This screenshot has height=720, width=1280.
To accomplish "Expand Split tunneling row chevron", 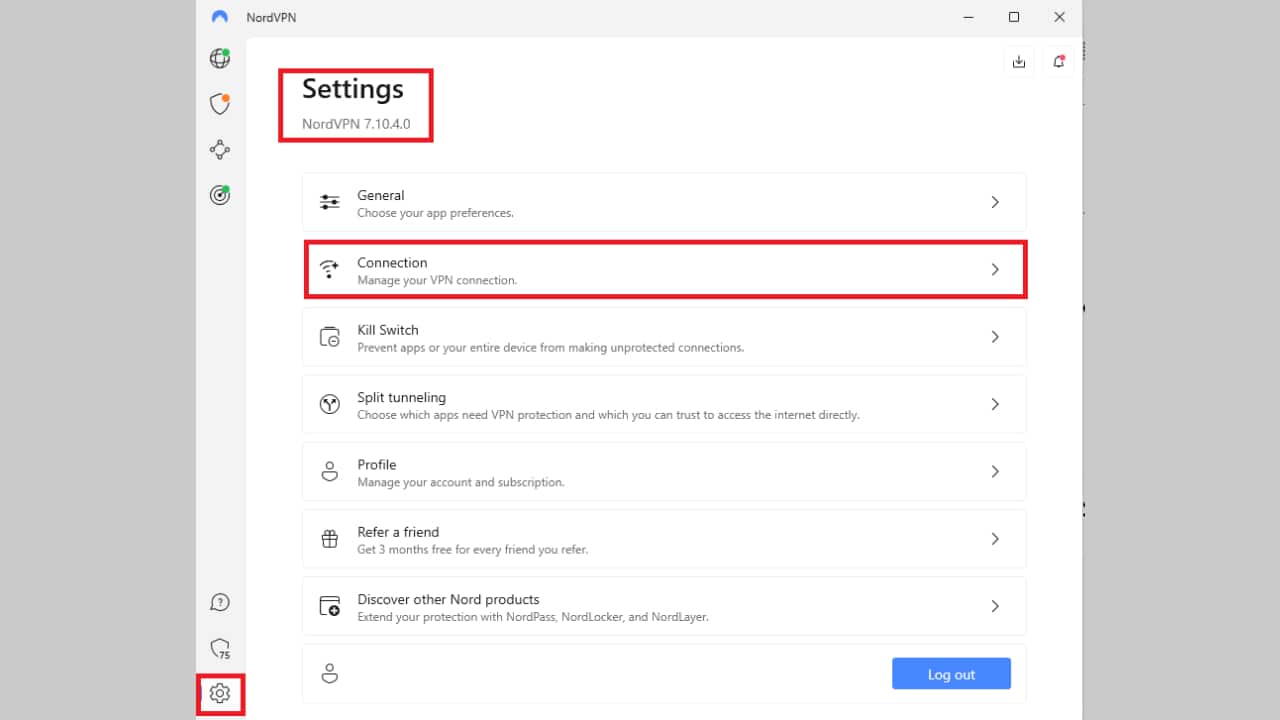I will 995,404.
